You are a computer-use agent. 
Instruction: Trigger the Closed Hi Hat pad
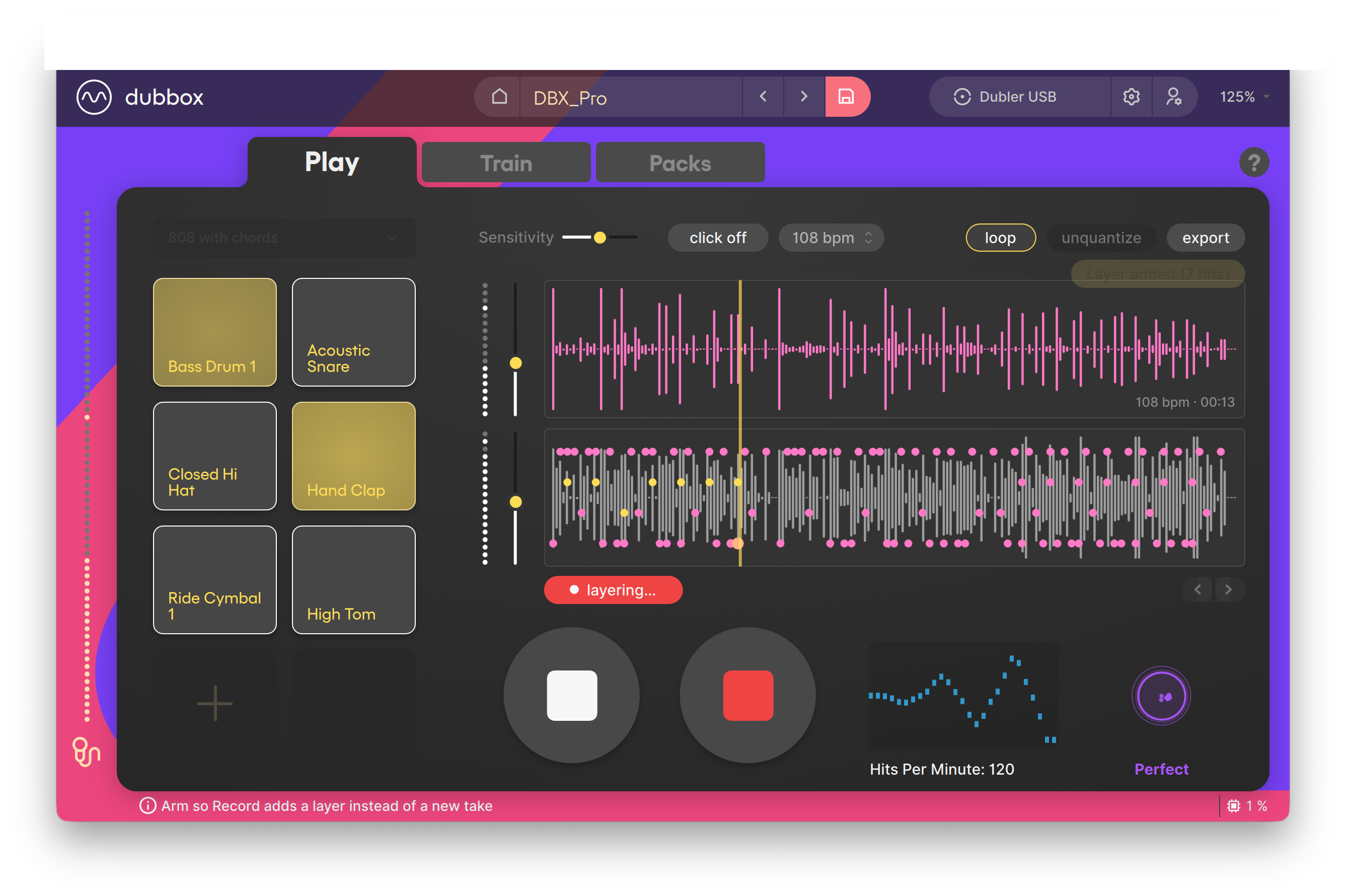tap(215, 456)
